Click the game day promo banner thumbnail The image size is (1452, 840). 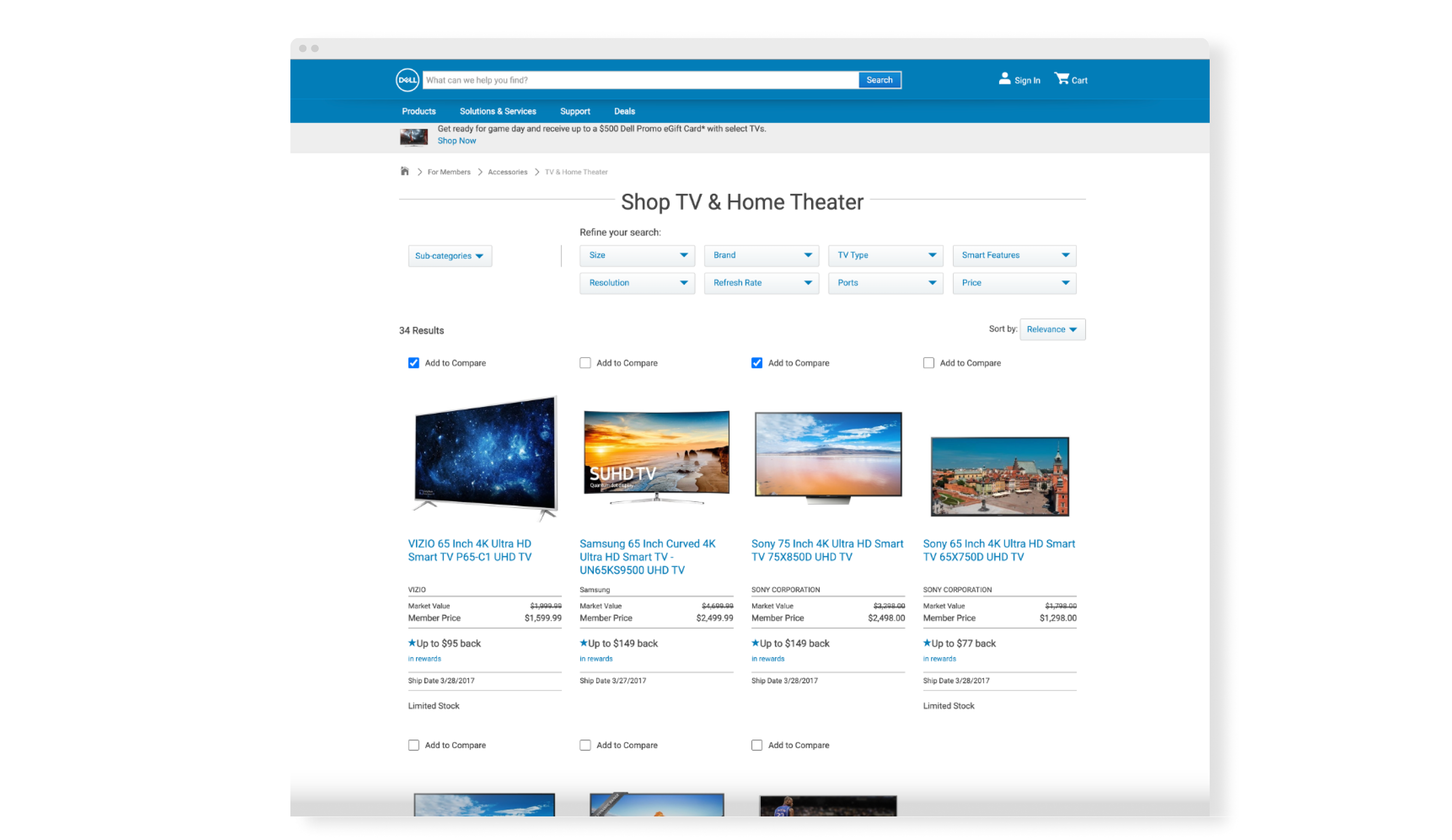[414, 137]
